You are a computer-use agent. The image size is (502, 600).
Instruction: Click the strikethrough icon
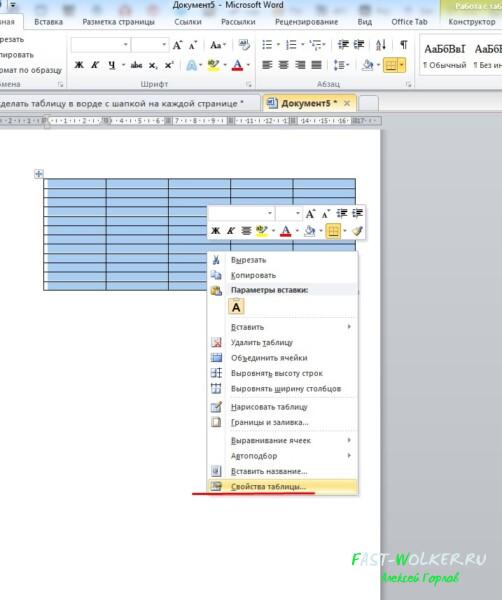[136, 65]
